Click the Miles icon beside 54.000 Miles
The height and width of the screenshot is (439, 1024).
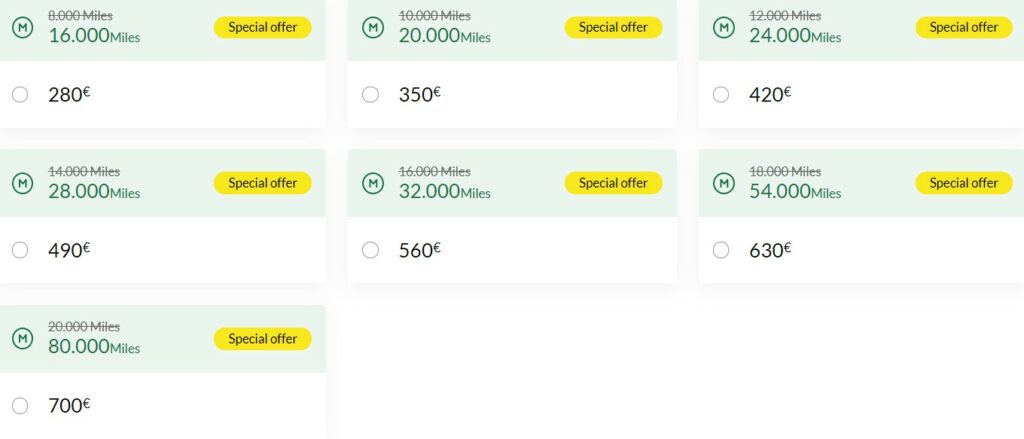724,183
